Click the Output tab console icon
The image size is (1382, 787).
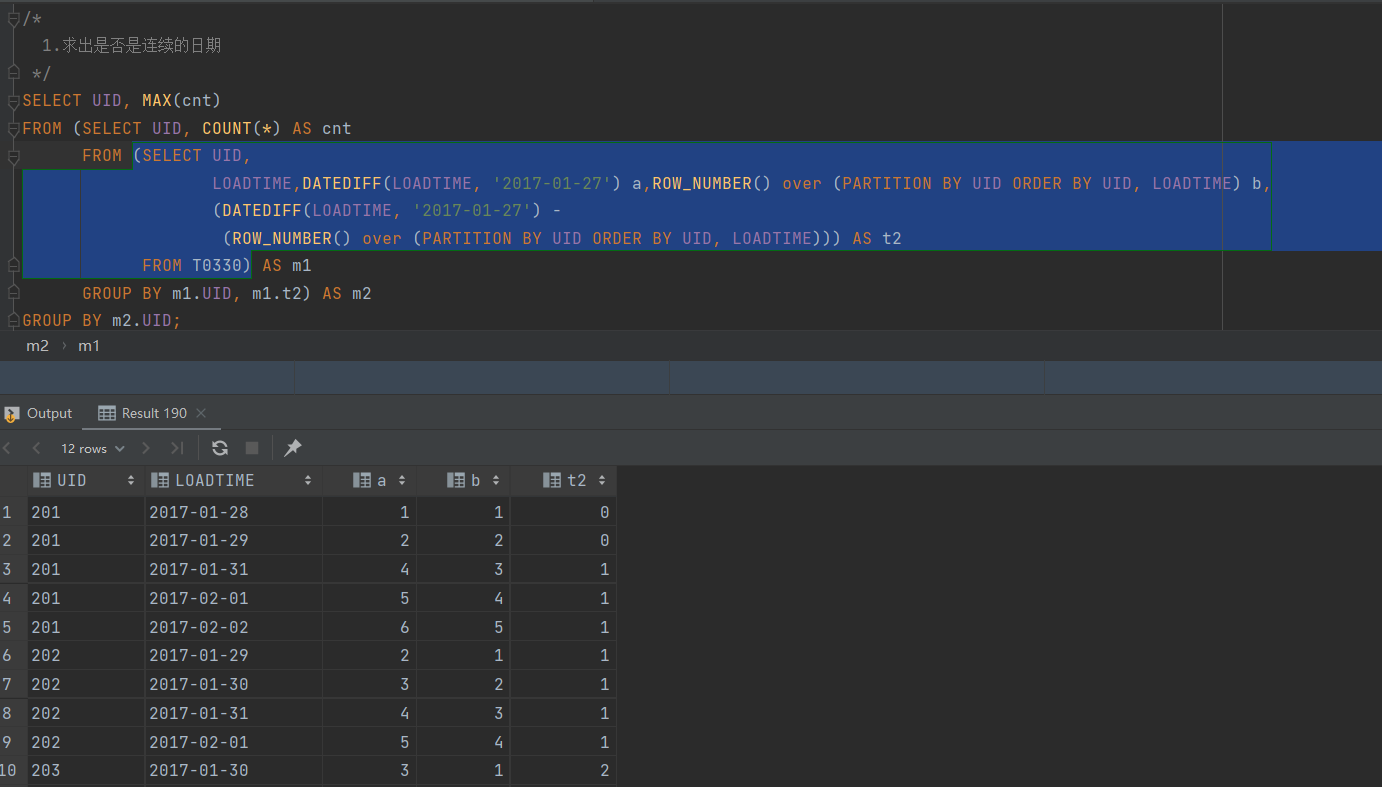coord(12,413)
